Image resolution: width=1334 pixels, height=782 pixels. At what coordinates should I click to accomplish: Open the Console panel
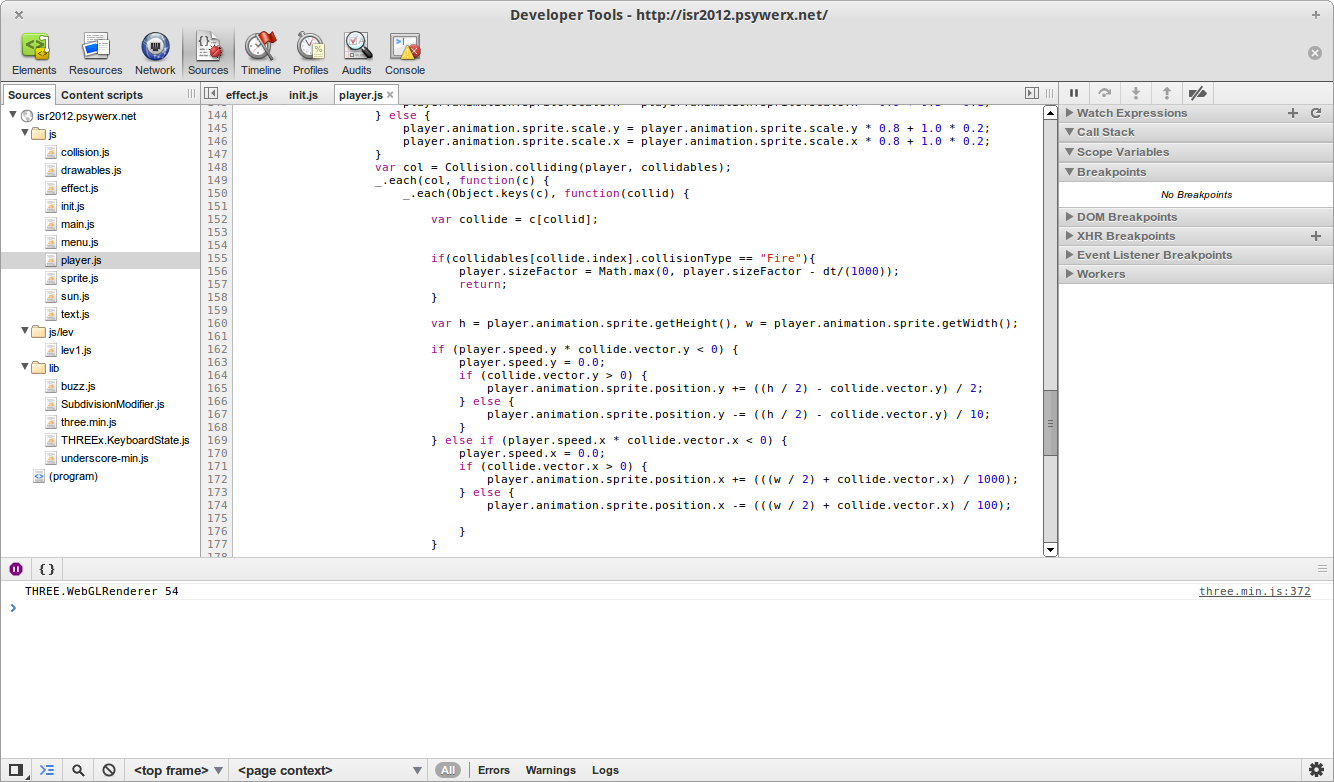click(405, 53)
